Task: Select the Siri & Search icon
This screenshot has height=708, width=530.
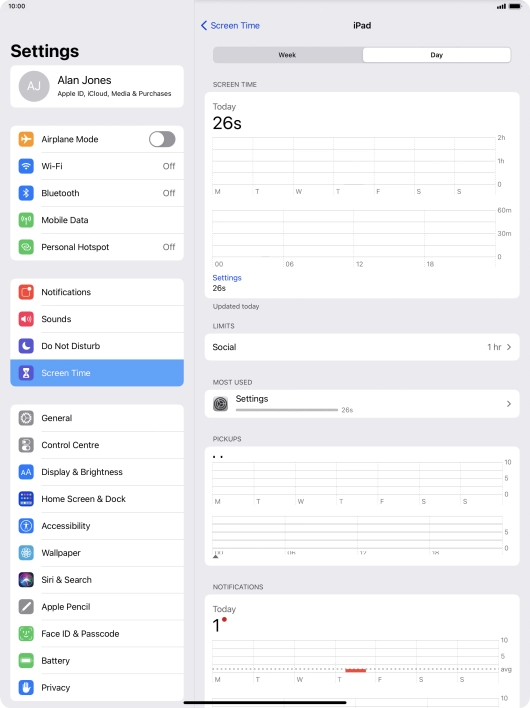Action: point(26,580)
